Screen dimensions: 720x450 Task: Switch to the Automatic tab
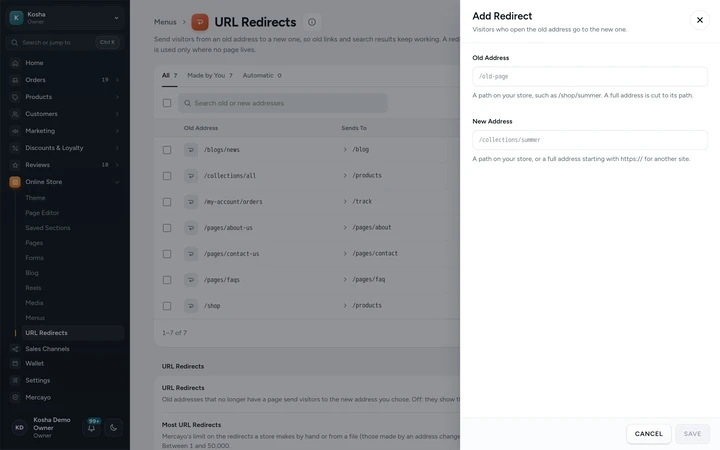click(x=262, y=75)
